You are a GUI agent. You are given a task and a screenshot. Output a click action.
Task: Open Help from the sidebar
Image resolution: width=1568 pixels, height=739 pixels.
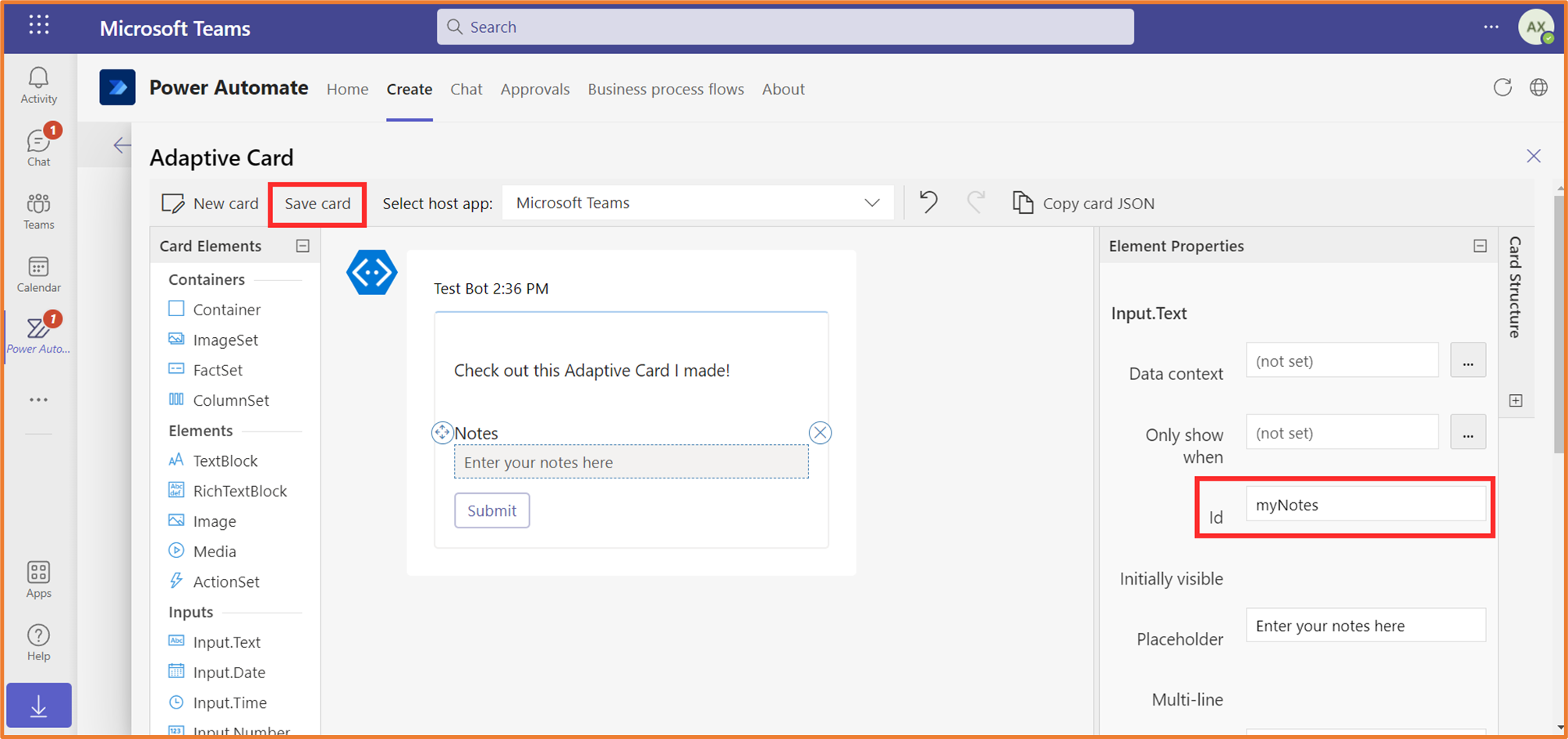coord(38,640)
